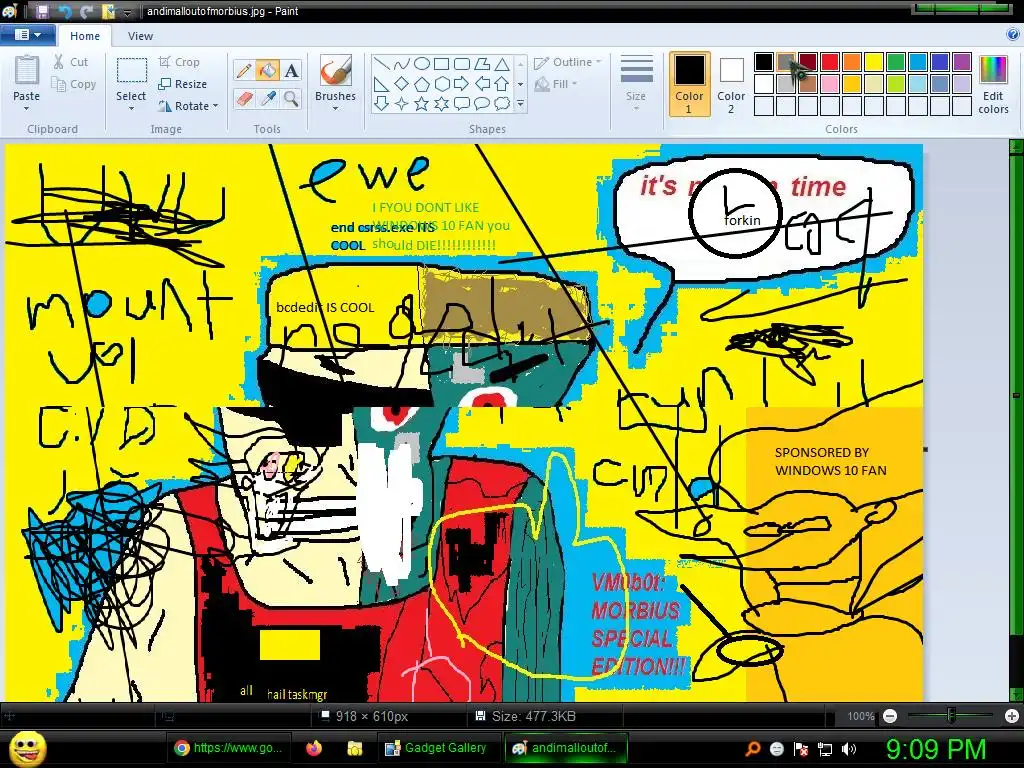
Task: Click the Undo arrow in title bar
Action: pyautogui.click(x=65, y=11)
